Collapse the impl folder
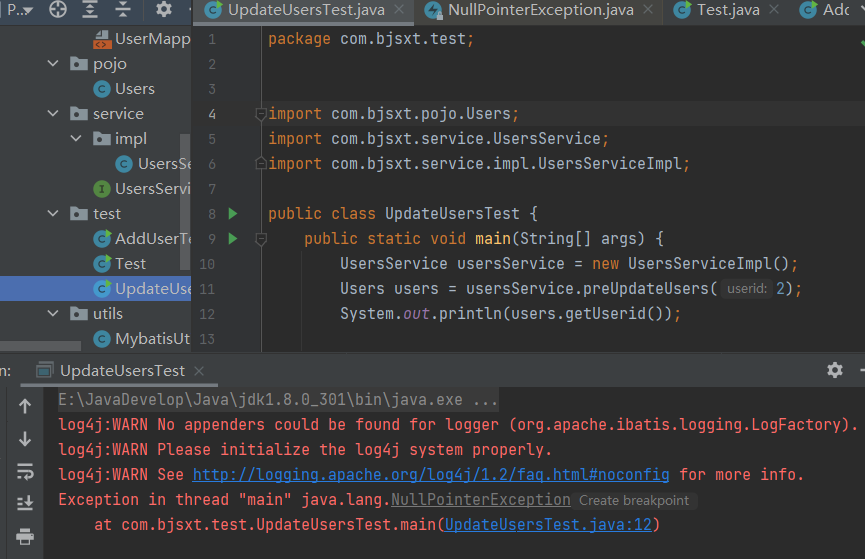 pyautogui.click(x=76, y=139)
